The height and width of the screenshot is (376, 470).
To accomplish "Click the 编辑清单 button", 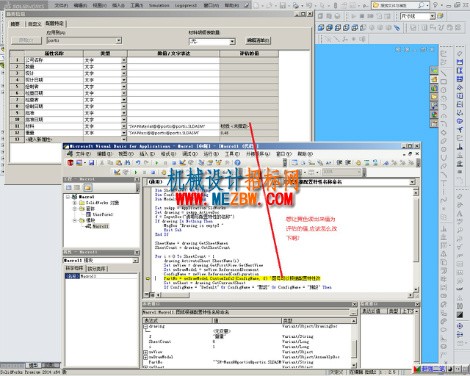I will tap(258, 40).
